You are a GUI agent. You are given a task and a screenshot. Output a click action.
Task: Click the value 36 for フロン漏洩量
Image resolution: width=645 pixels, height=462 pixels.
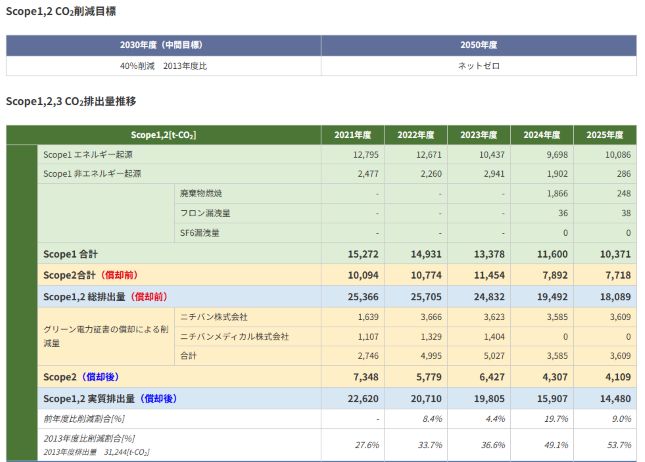[x=563, y=213]
